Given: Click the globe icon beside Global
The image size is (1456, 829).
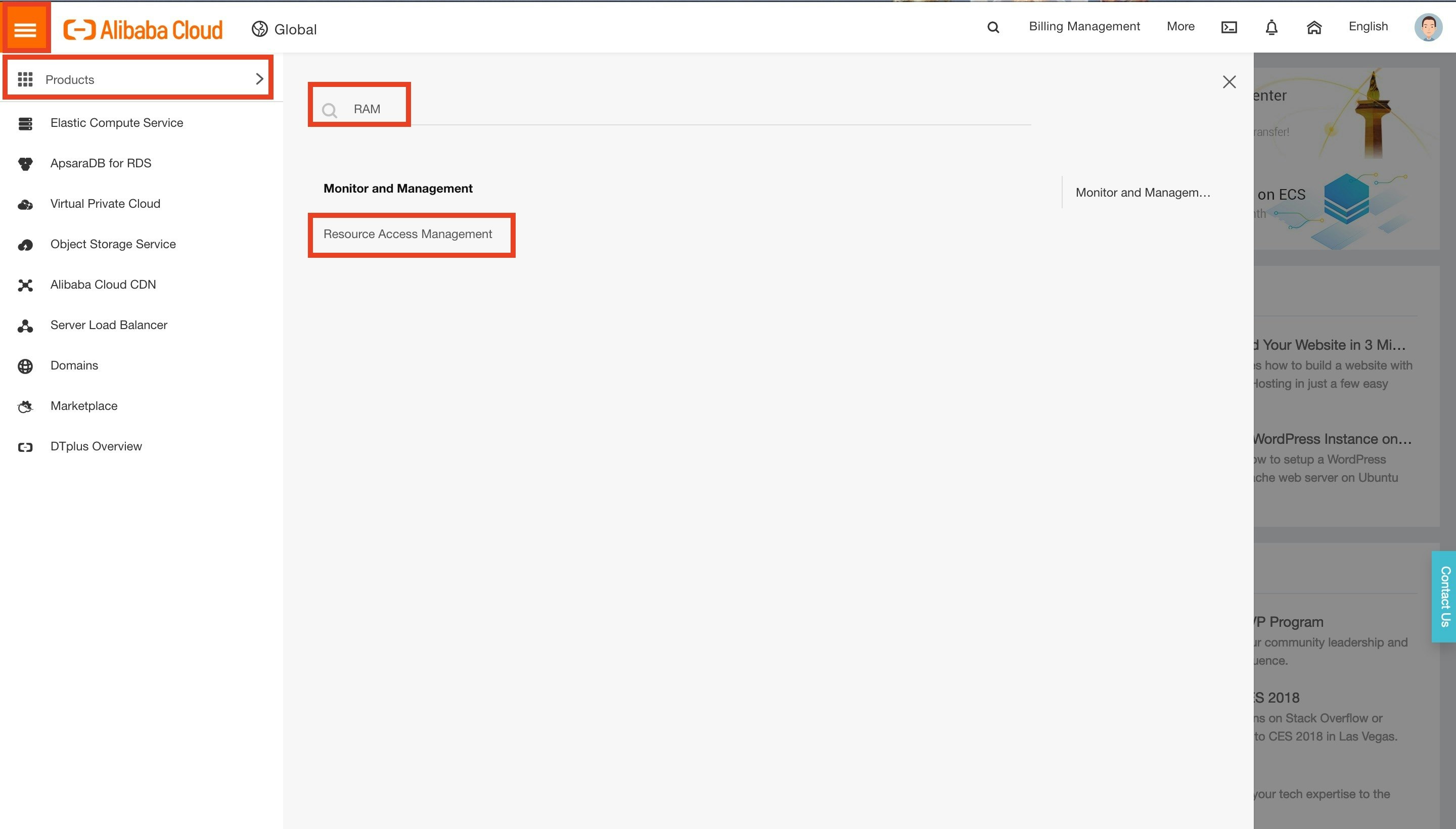Looking at the screenshot, I should coord(260,29).
